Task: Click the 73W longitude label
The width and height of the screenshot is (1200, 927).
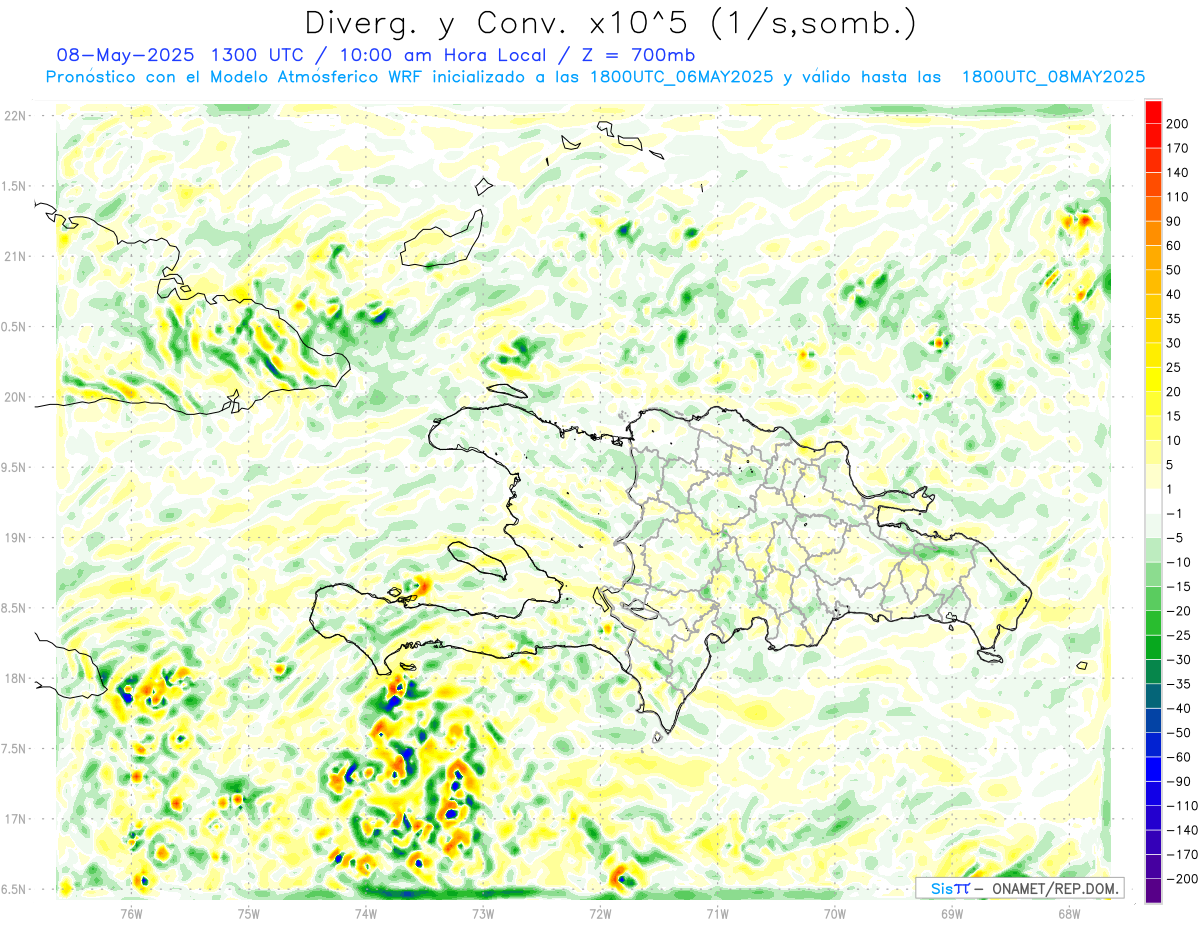Action: [x=483, y=913]
